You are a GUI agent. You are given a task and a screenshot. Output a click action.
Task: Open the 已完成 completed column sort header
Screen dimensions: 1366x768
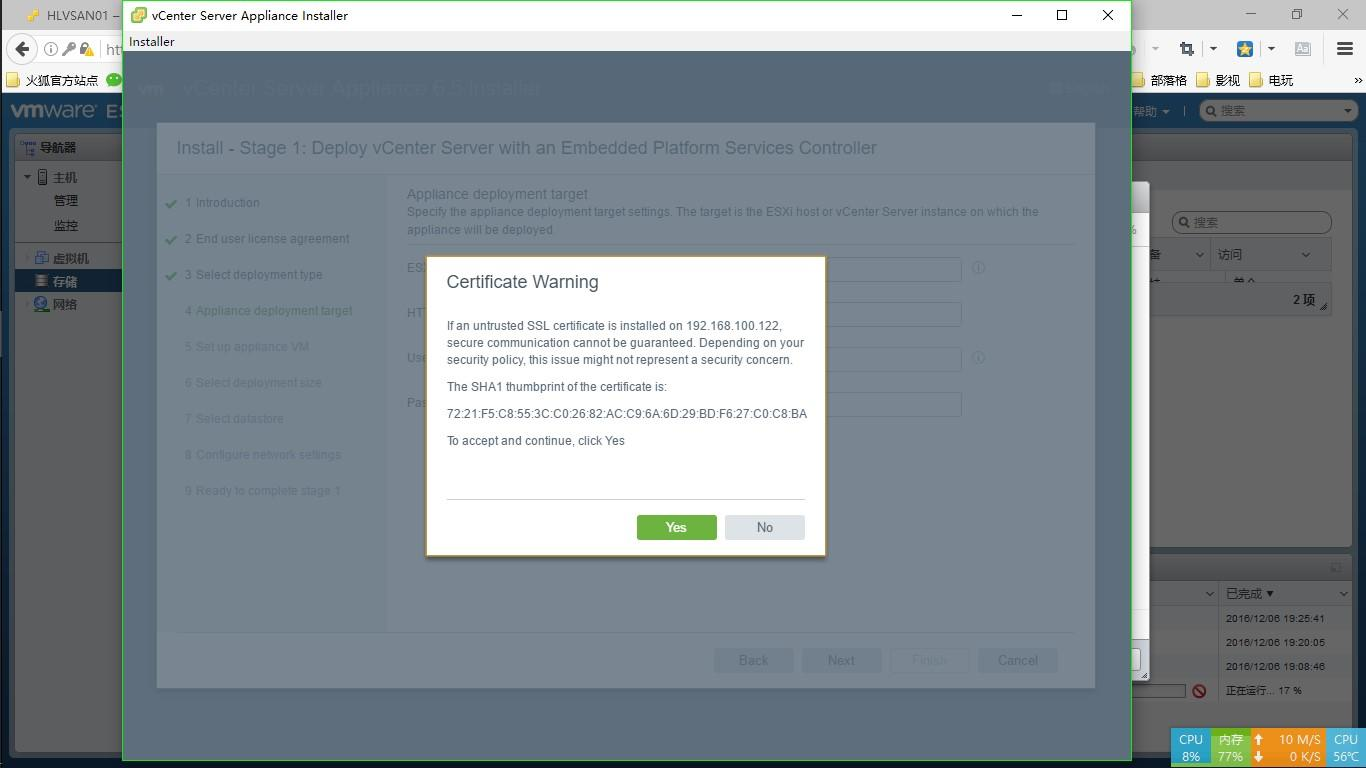coord(1250,593)
